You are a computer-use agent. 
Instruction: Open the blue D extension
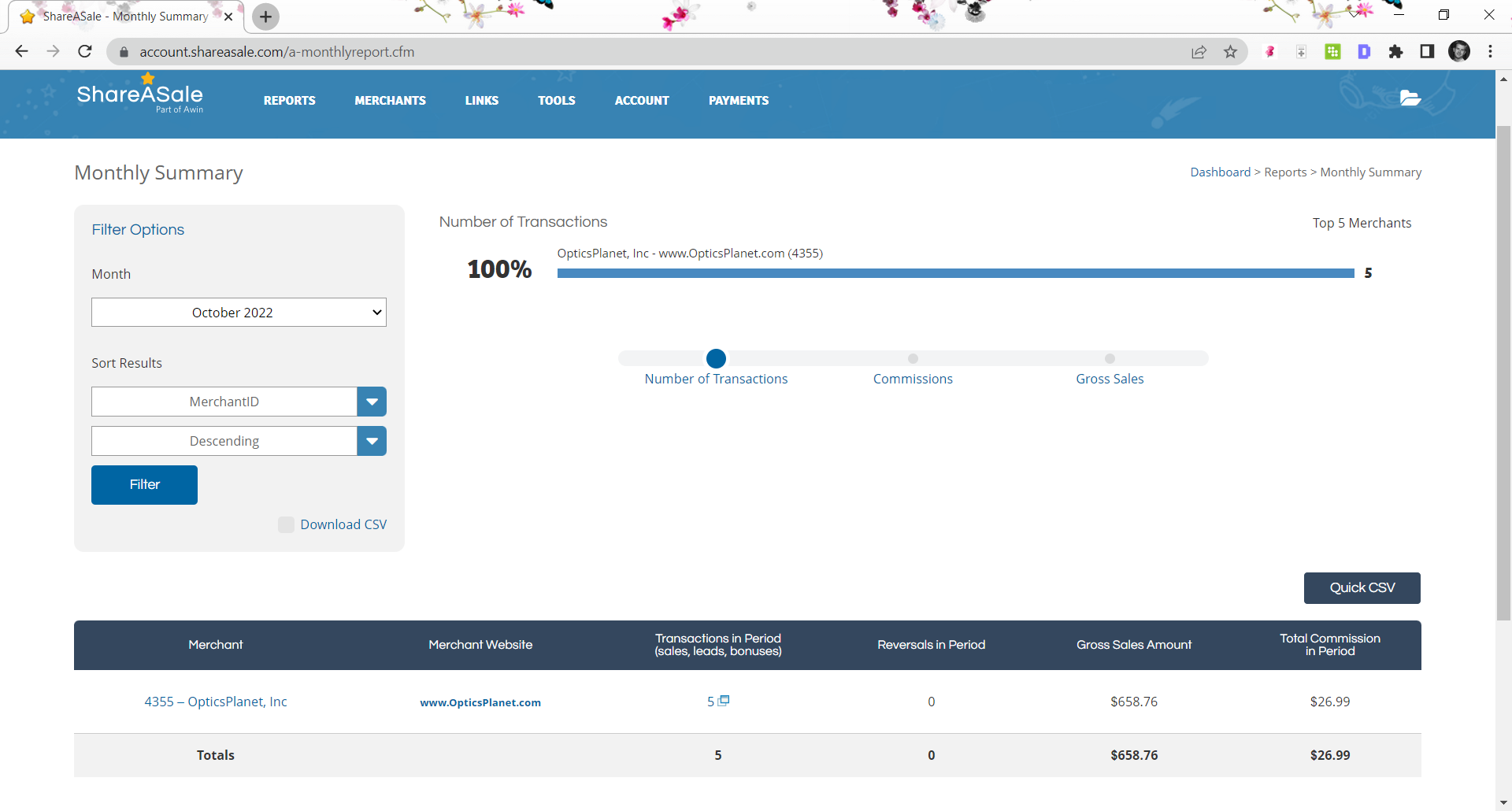(x=1364, y=52)
